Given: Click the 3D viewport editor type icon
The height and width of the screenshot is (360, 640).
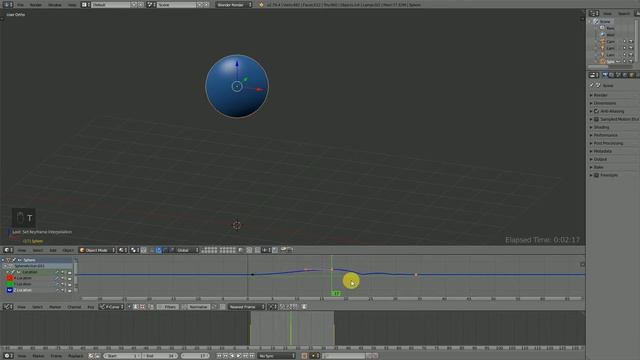Looking at the screenshot, I should point(7,250).
